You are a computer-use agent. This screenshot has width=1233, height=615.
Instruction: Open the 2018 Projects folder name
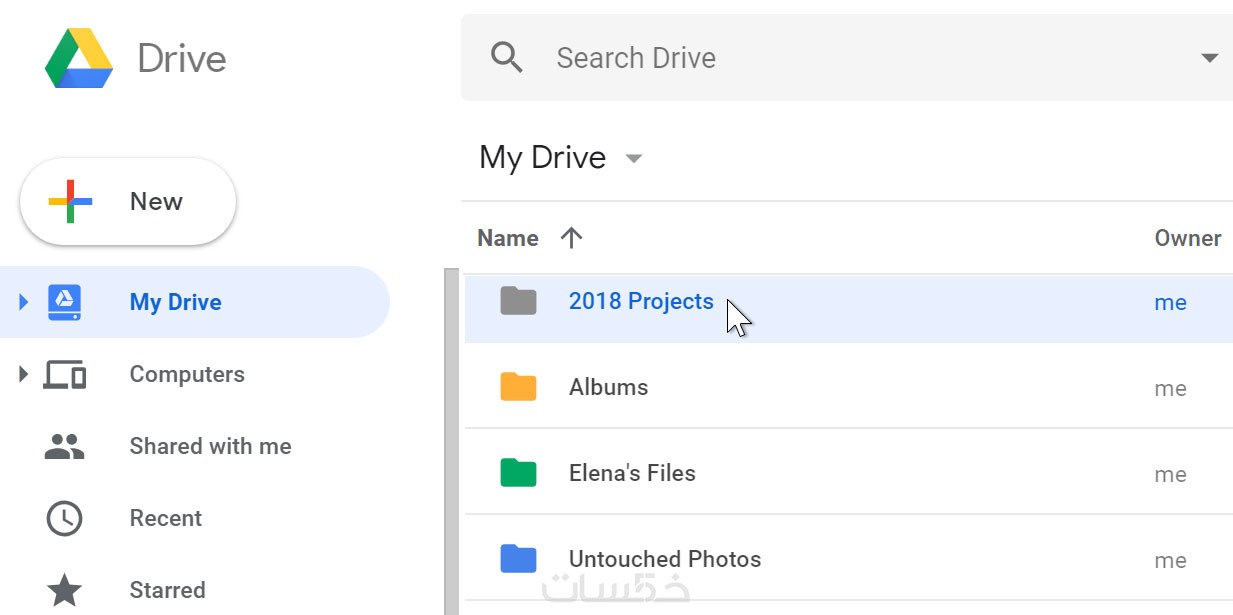[x=641, y=301]
